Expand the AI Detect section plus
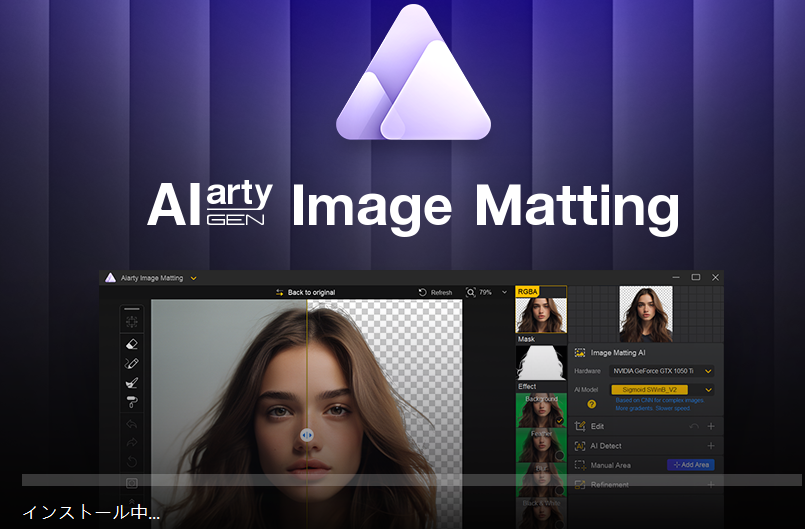Viewport: 805px width, 529px height. click(x=711, y=446)
